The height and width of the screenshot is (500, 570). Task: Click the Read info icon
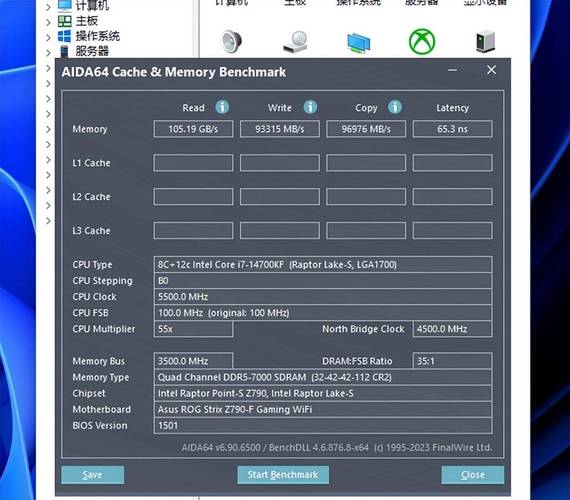point(222,107)
